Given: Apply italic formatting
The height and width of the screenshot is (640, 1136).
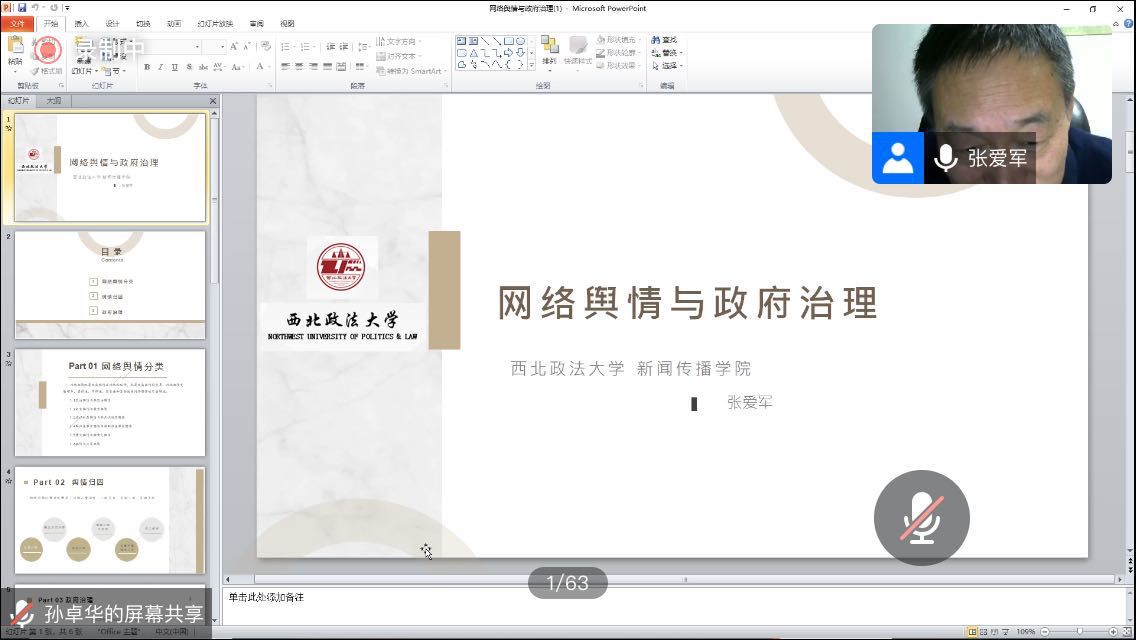Looking at the screenshot, I should pyautogui.click(x=161, y=67).
